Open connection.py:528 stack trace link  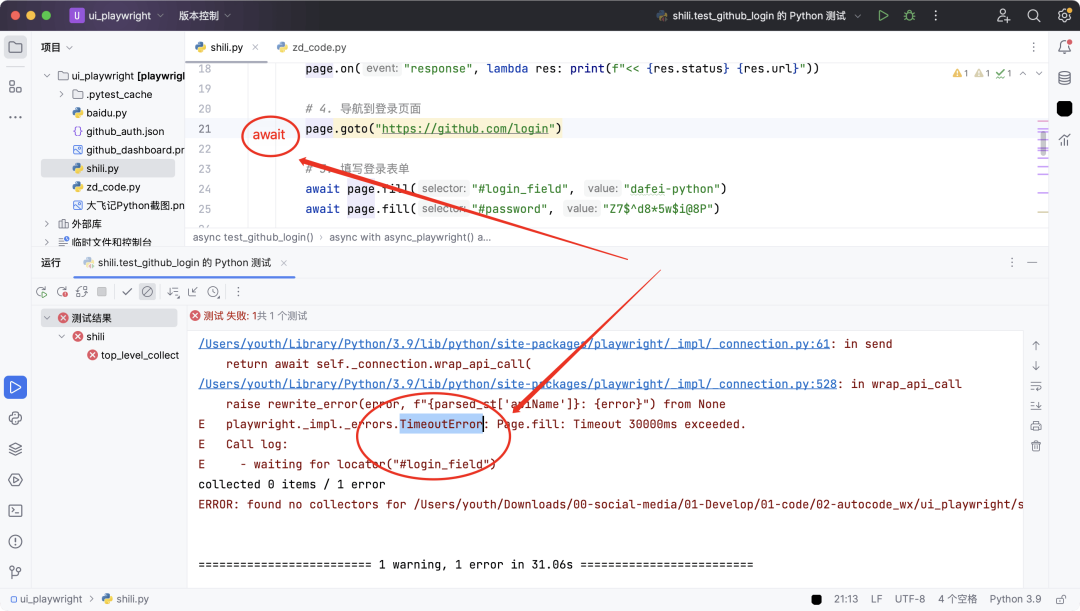pos(517,384)
